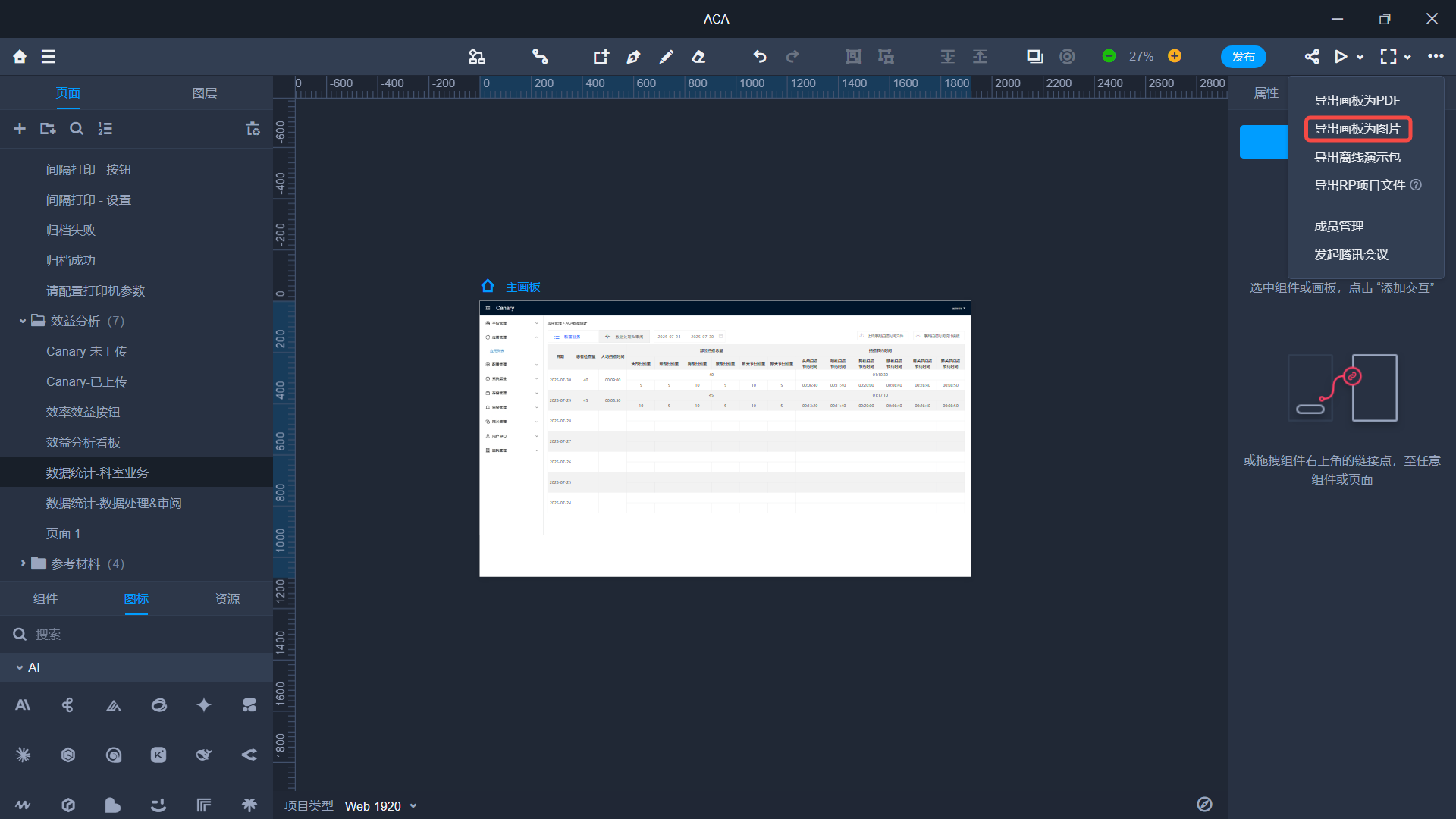Select the pen drawing tool
Image resolution: width=1456 pixels, height=819 pixels.
click(x=633, y=56)
